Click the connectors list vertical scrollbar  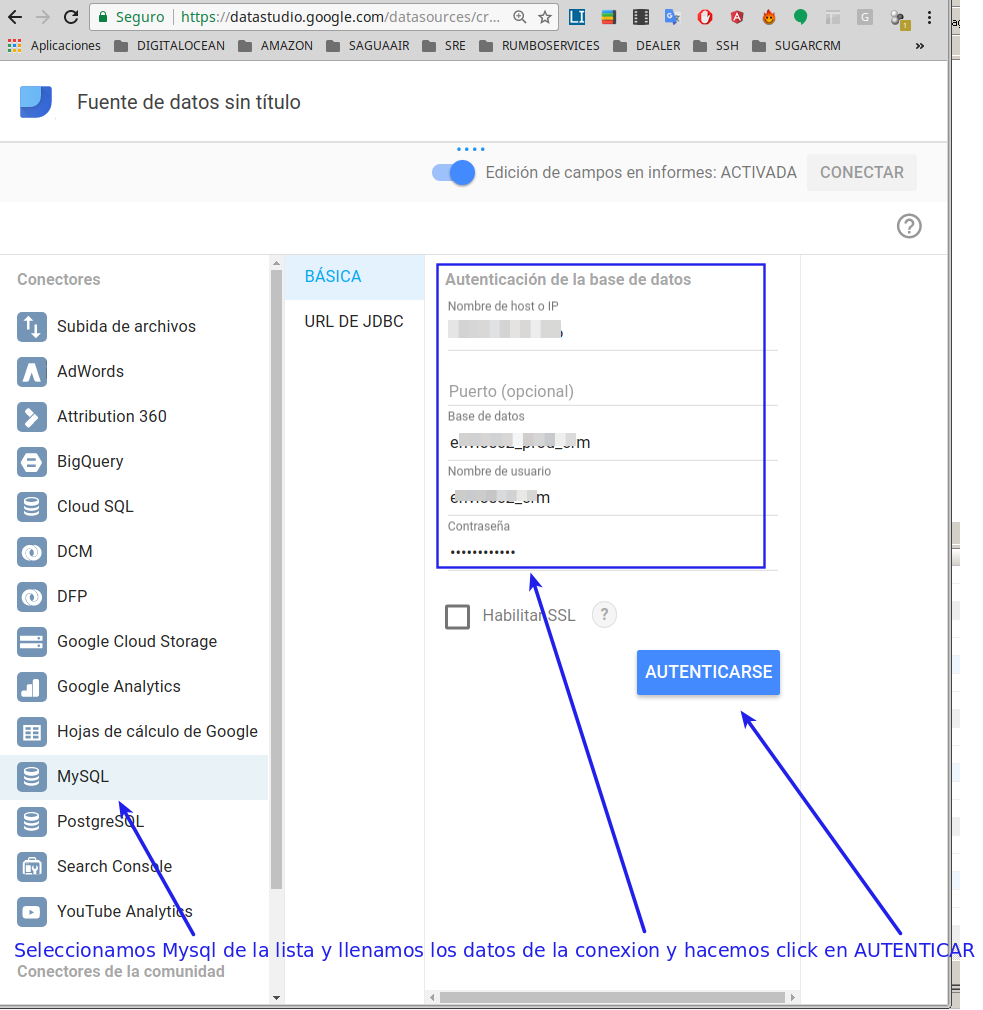[276, 580]
